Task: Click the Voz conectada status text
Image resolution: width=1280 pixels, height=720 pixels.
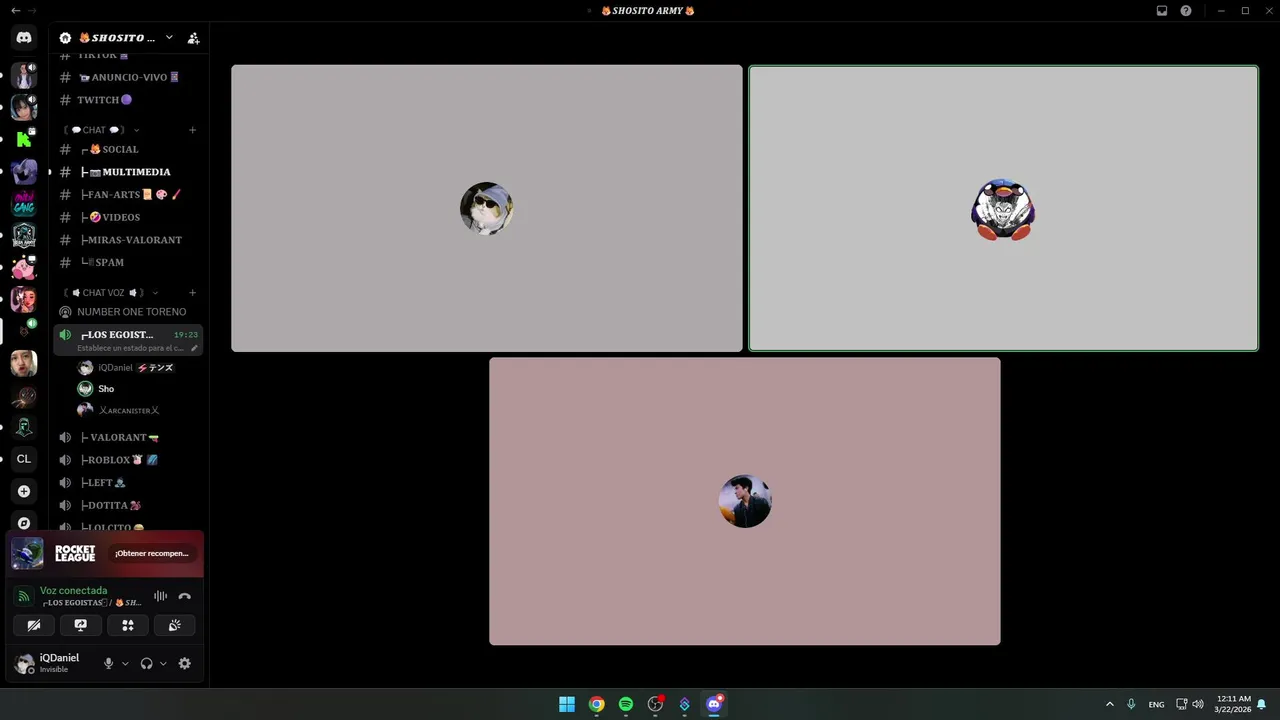Action: 73,591
